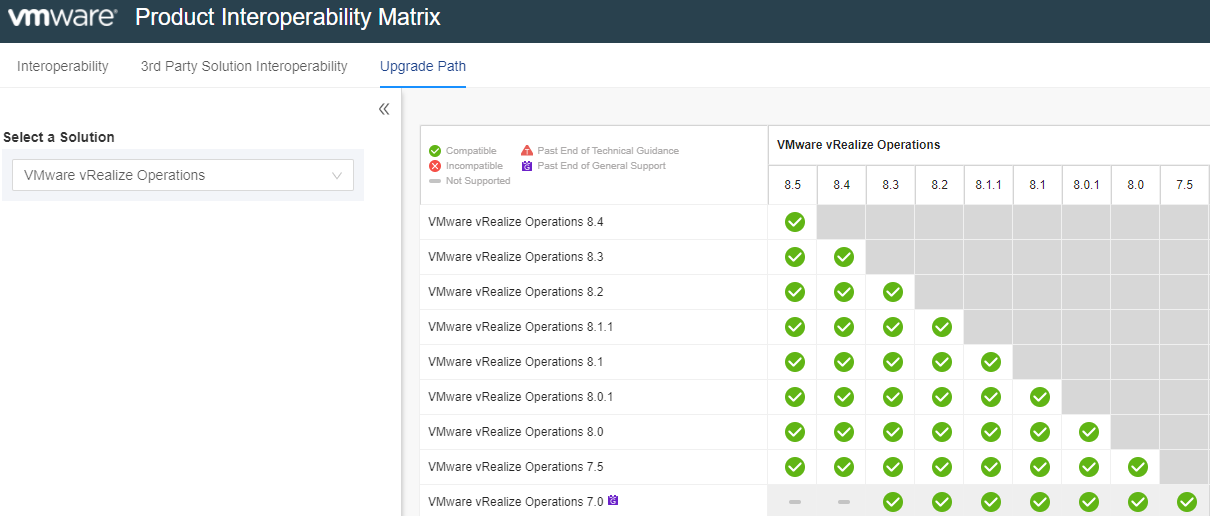
Task: Click purple end-of-support icon next to Operations 7.0
Action: [613, 501]
